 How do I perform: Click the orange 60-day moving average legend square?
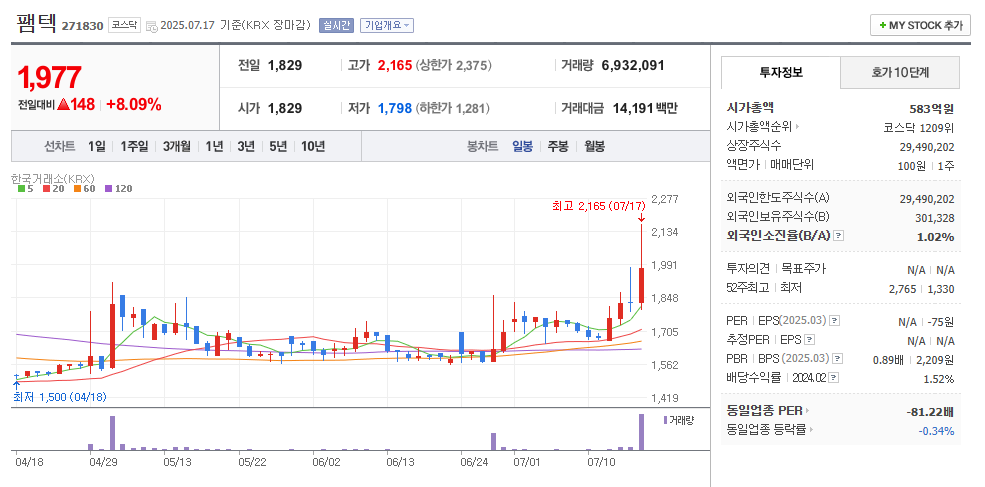pyautogui.click(x=76, y=189)
